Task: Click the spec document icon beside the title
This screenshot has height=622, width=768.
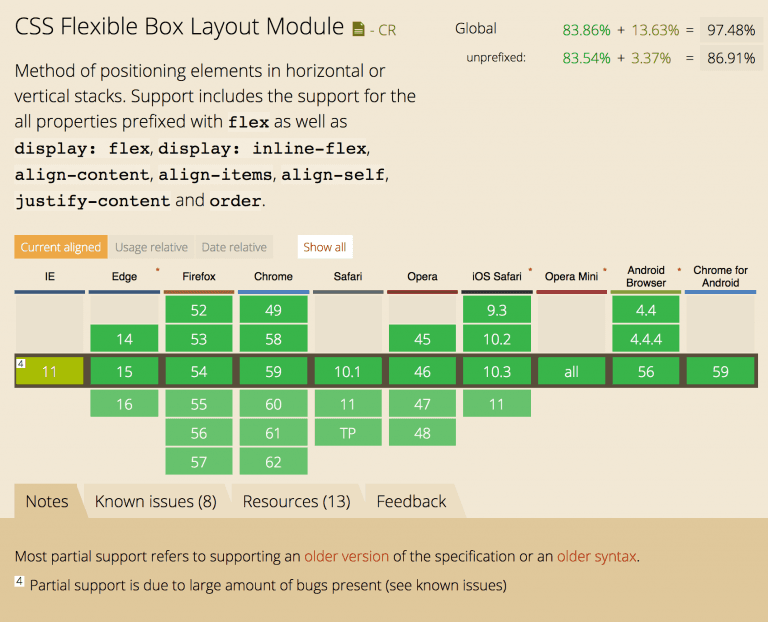Action: (x=359, y=30)
